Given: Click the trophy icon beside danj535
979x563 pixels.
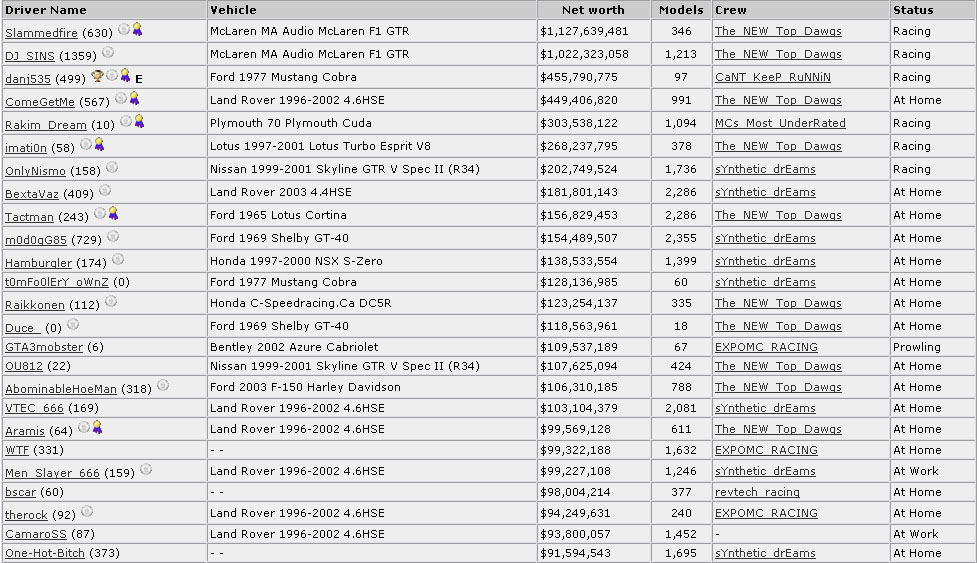Looking at the screenshot, I should (97, 76).
